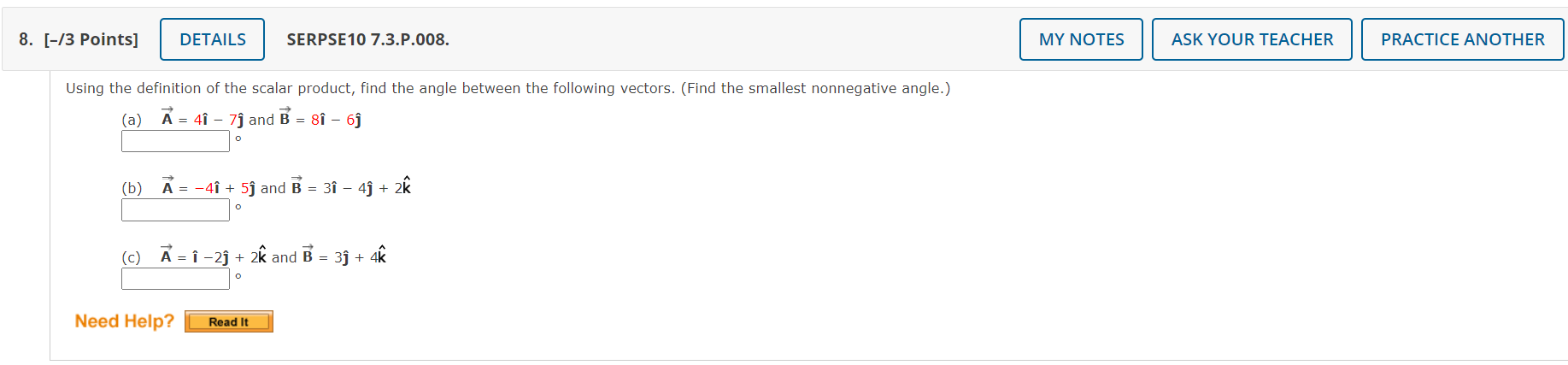Click degree symbol beside part (b) field
This screenshot has height=365, width=1568.
[x=238, y=207]
